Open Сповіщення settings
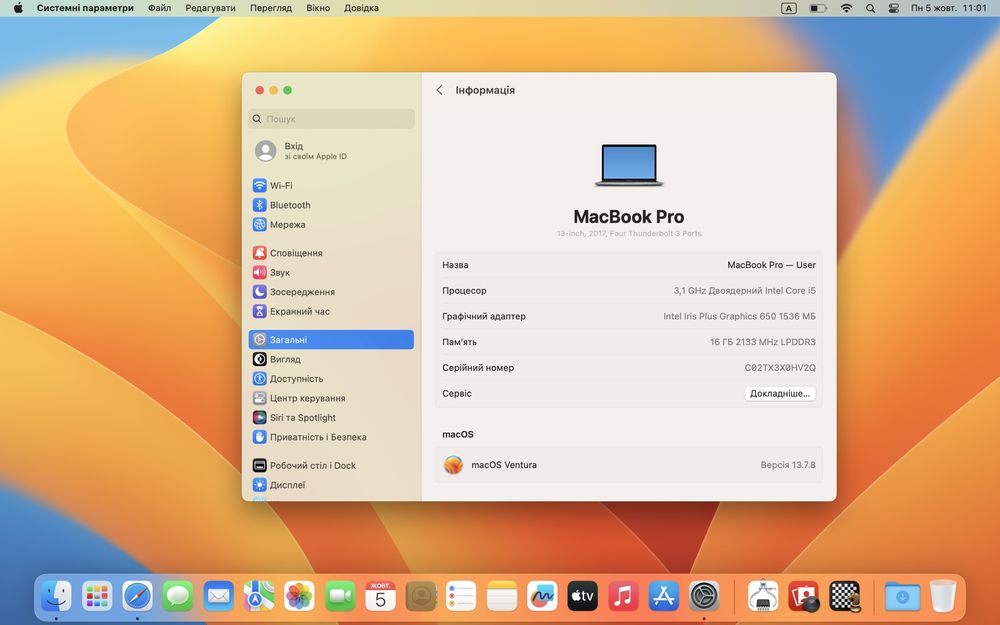 (x=331, y=253)
